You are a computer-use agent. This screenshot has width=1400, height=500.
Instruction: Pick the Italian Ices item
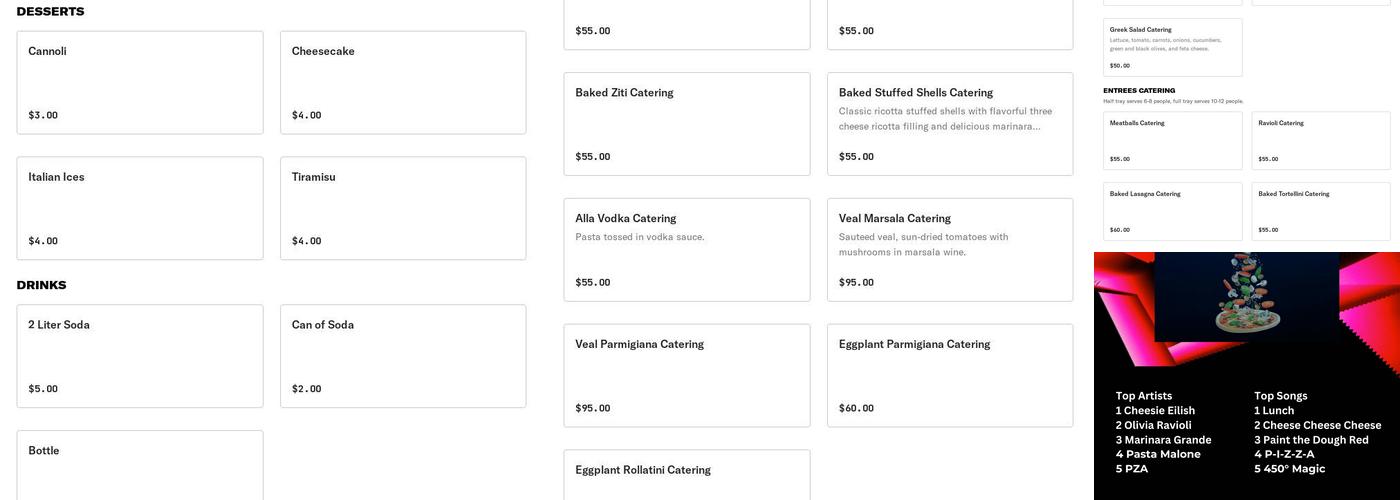pos(140,208)
